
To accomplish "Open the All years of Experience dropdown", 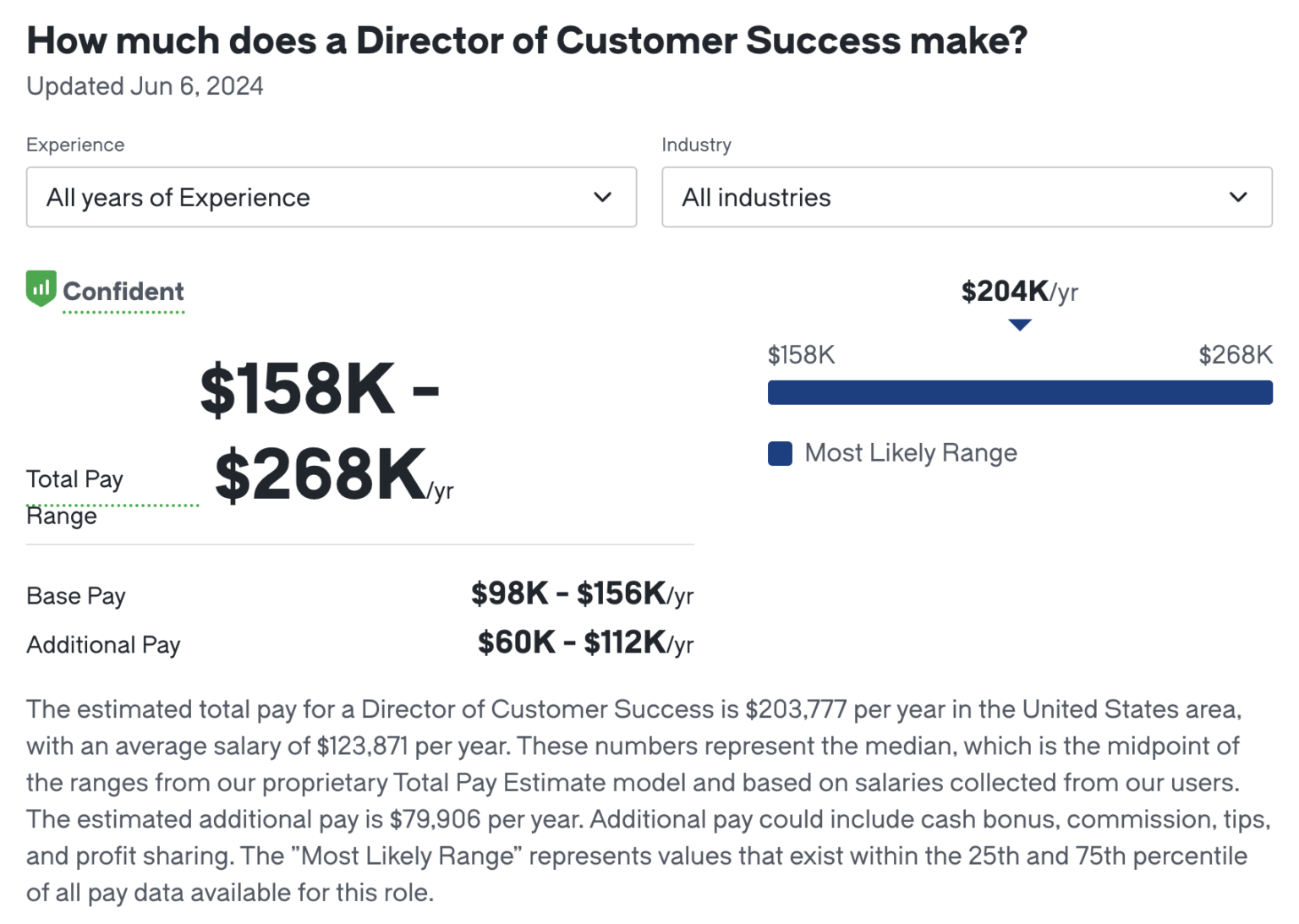I will [332, 198].
